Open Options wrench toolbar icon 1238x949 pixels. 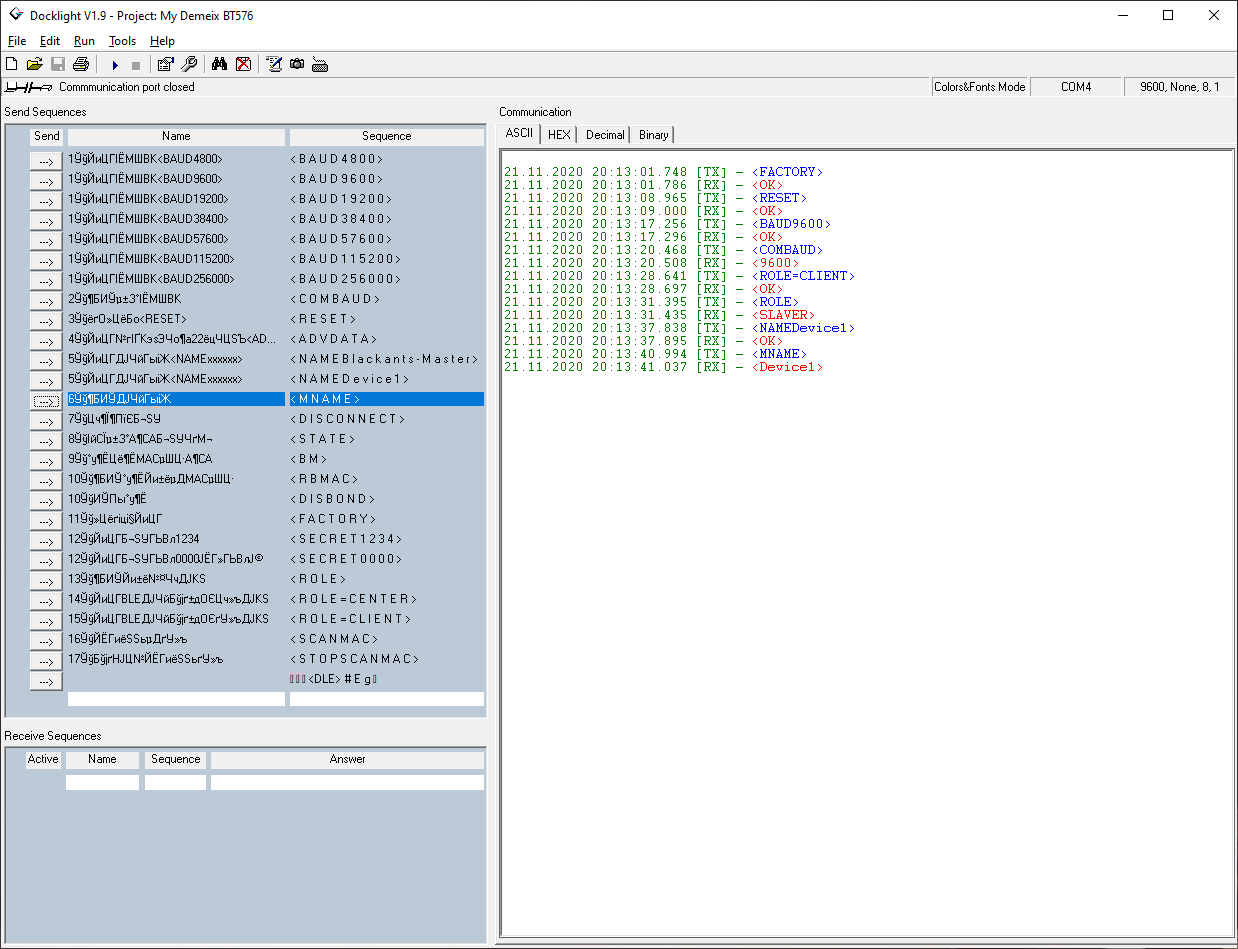[189, 64]
